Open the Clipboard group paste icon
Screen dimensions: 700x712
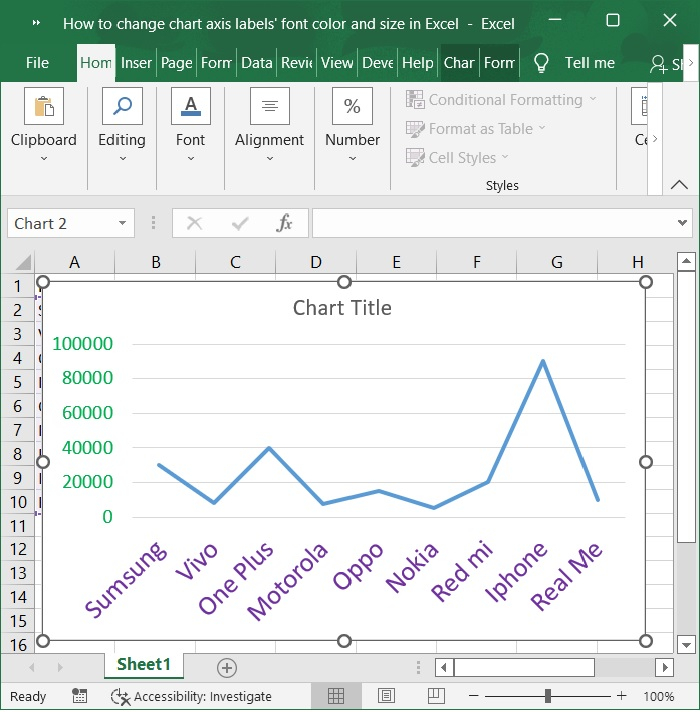[x=44, y=106]
